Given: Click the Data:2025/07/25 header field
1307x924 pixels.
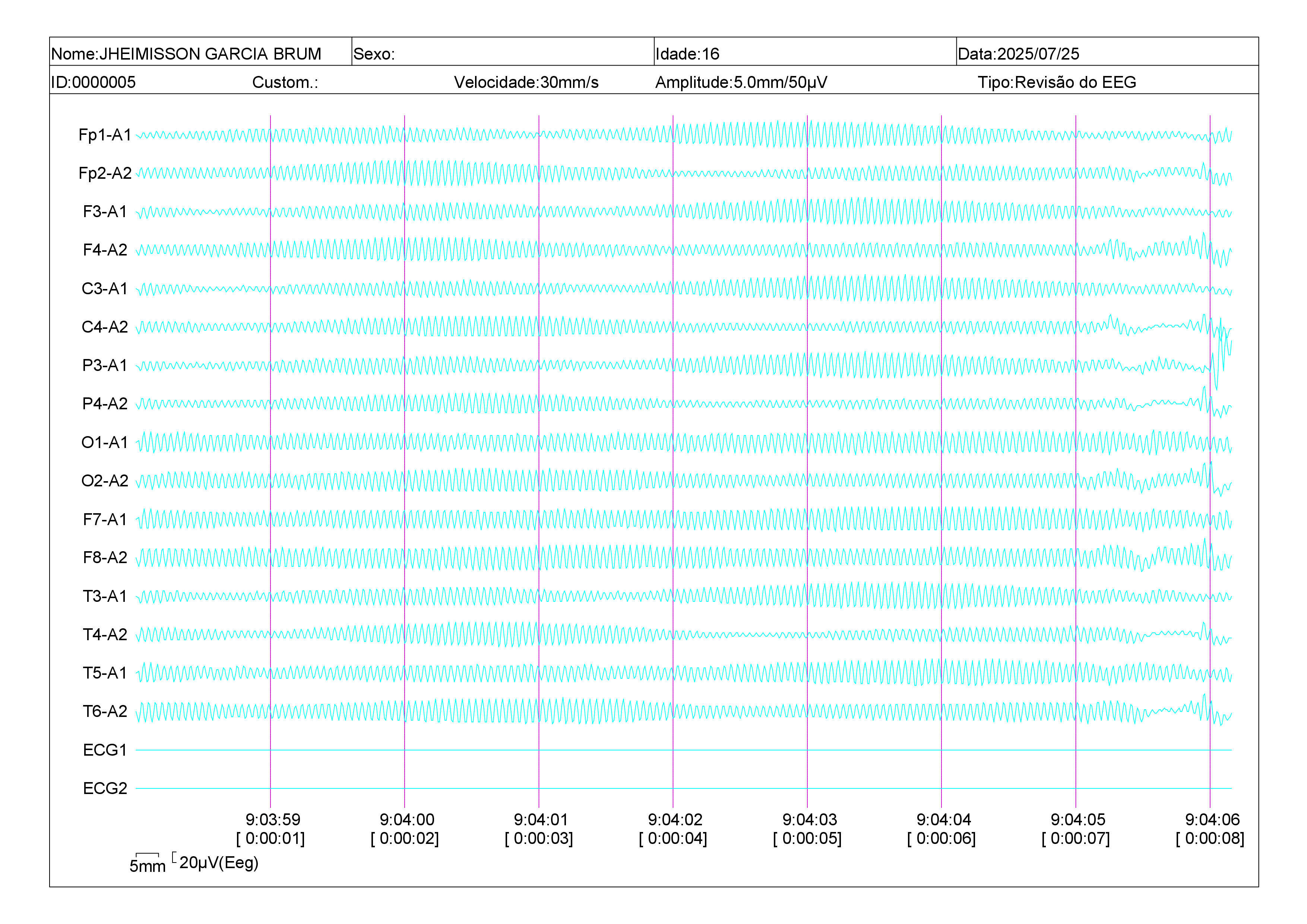Looking at the screenshot, I should (1107, 52).
